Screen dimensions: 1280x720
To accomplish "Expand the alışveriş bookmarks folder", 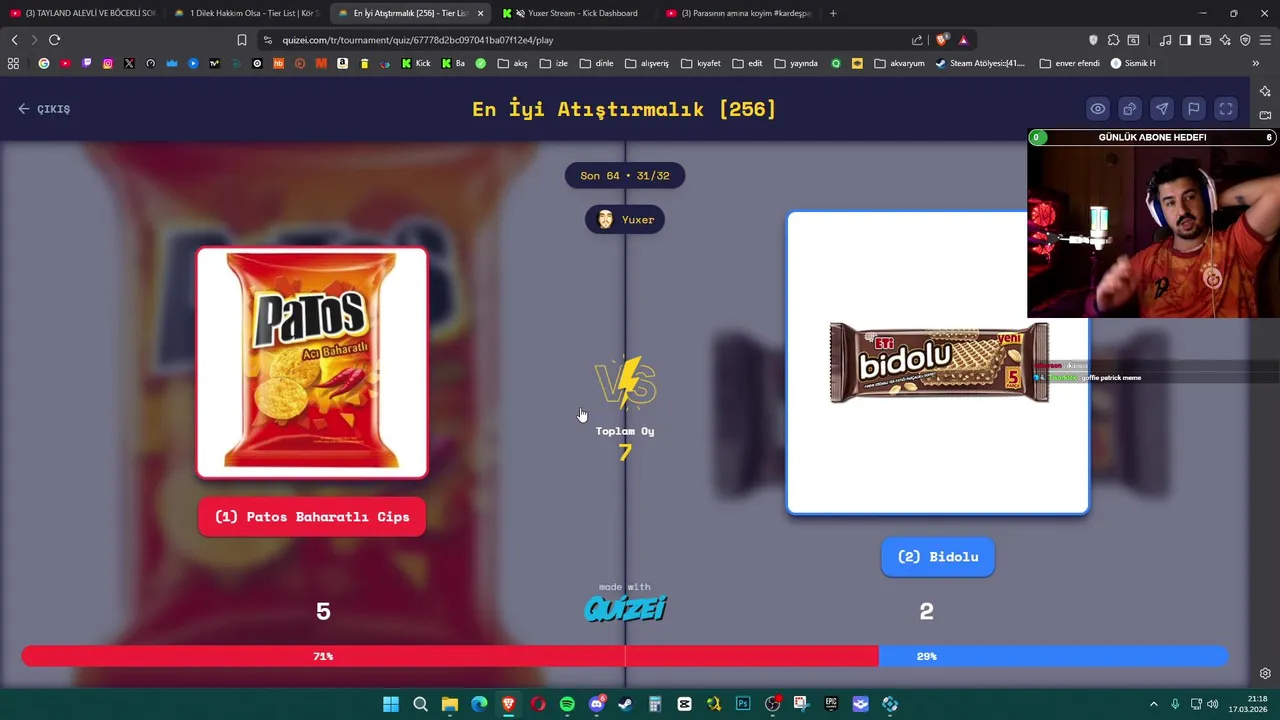I will point(647,63).
